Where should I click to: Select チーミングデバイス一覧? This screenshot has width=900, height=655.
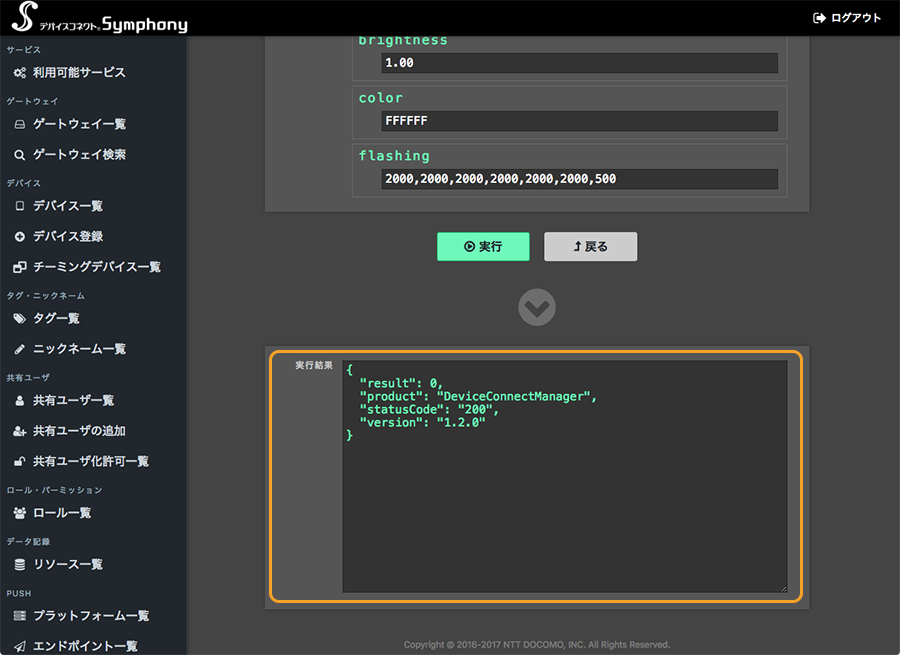(x=96, y=267)
